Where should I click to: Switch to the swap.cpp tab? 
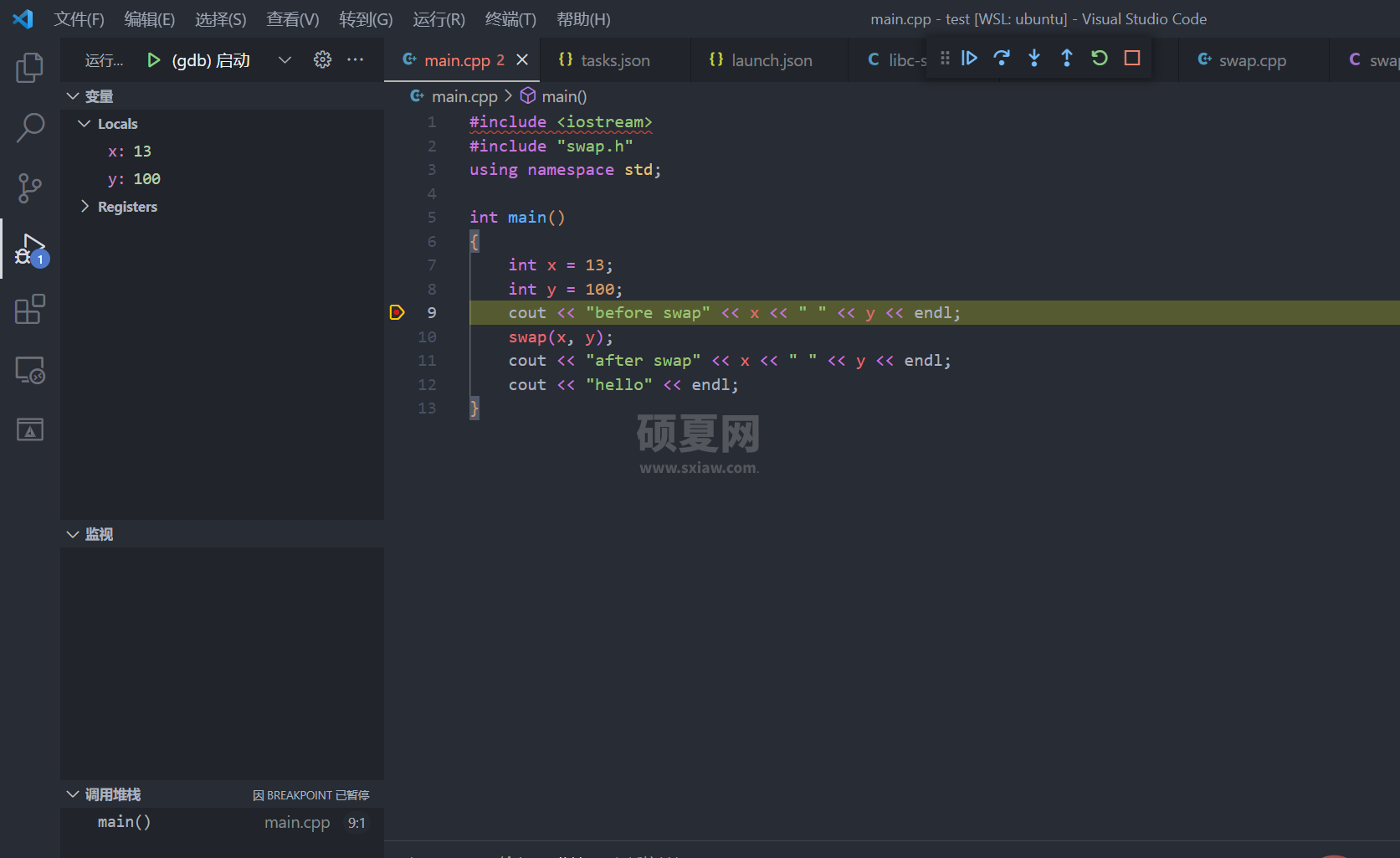point(1253,60)
